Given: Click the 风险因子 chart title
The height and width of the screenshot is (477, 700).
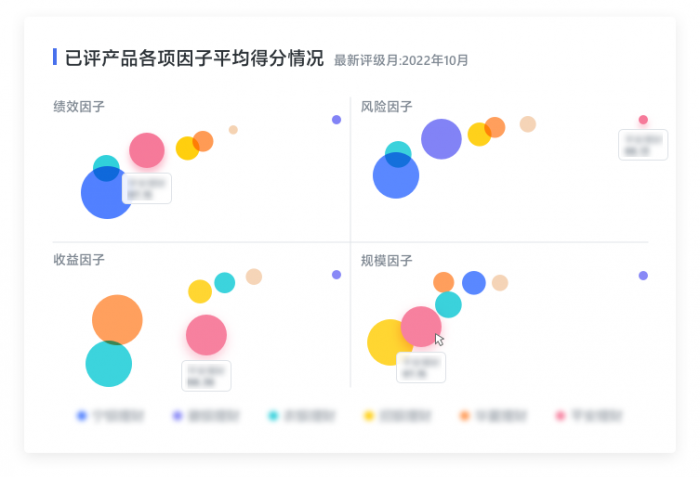Looking at the screenshot, I should click(x=386, y=106).
